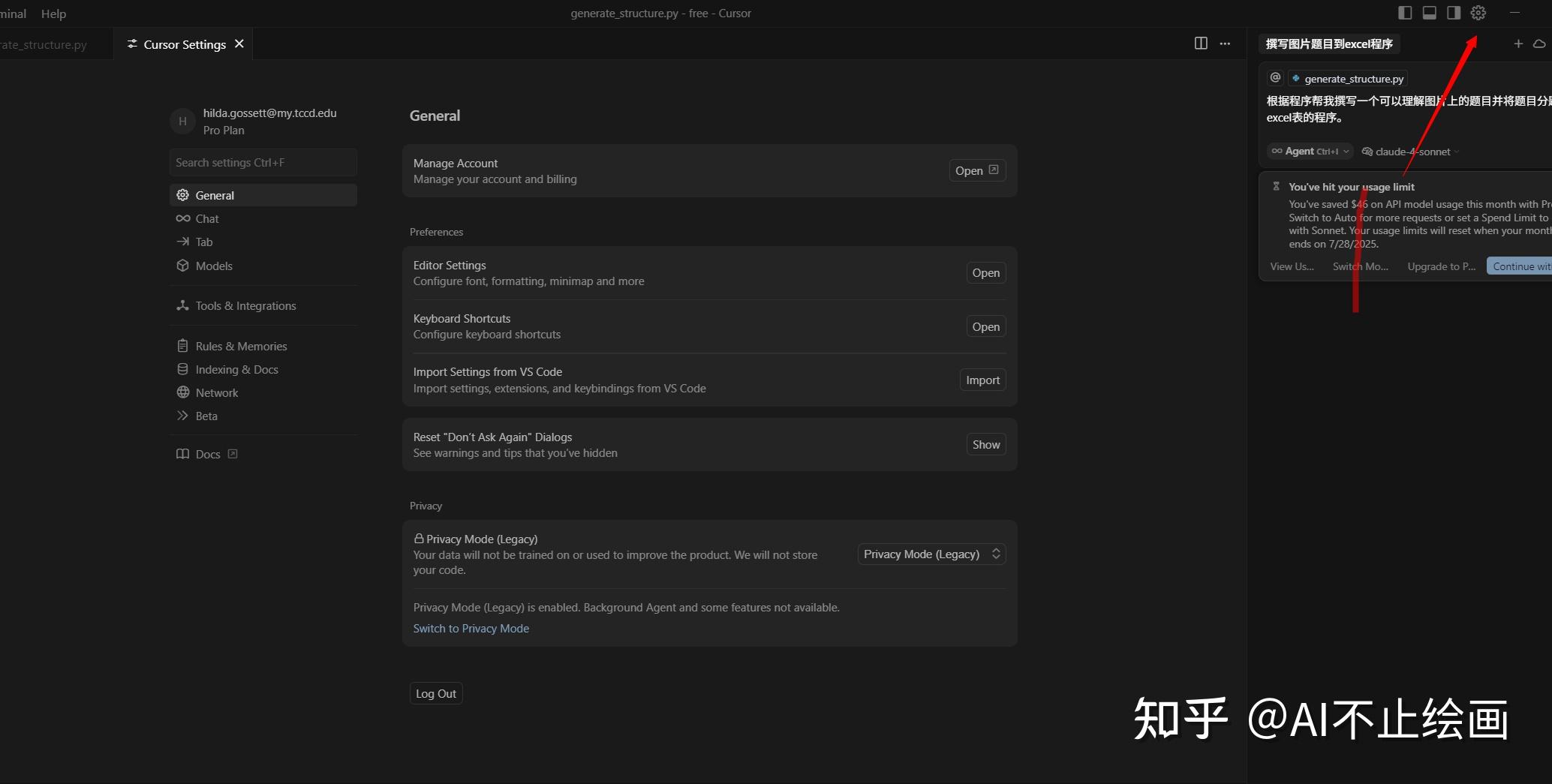Expand the Privacy Mode (Legacy) dropdown
1552x784 pixels.
point(931,554)
